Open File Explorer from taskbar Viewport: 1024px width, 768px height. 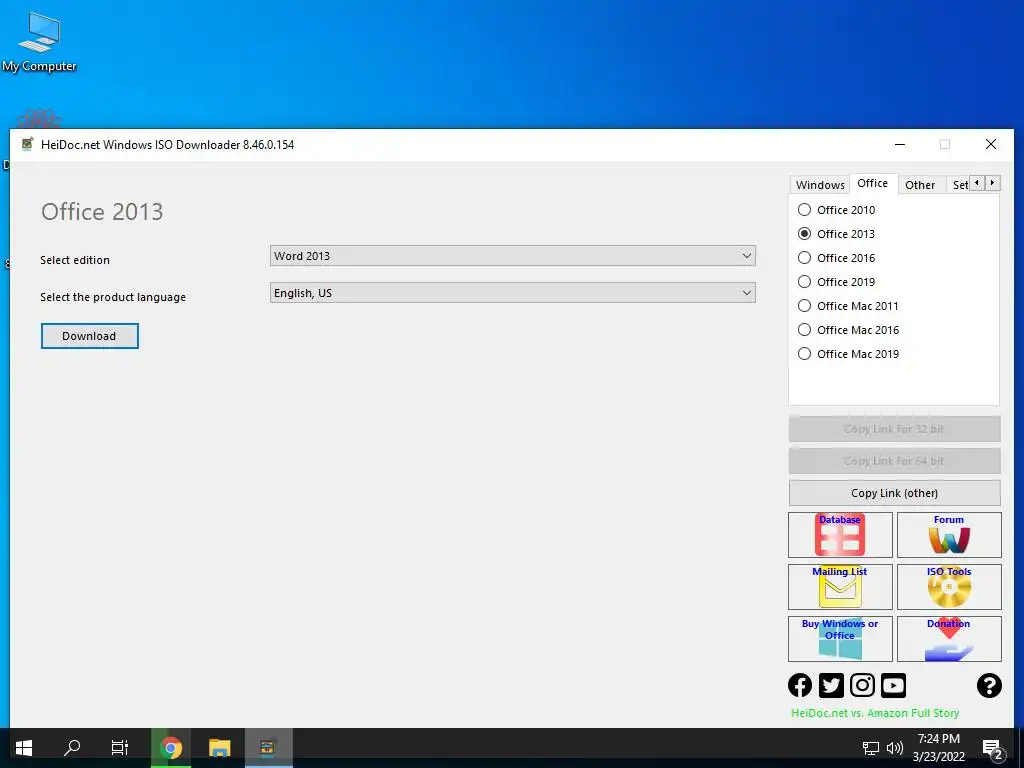219,748
